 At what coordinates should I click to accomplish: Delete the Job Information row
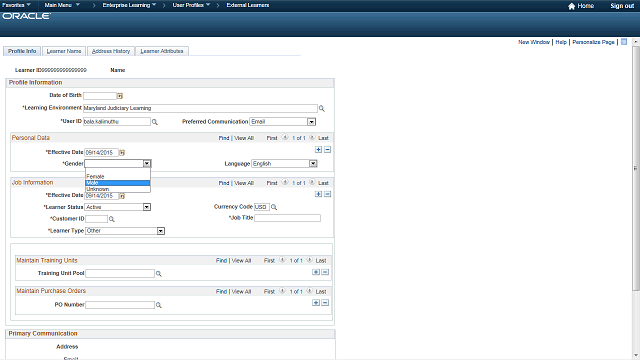coord(327,194)
